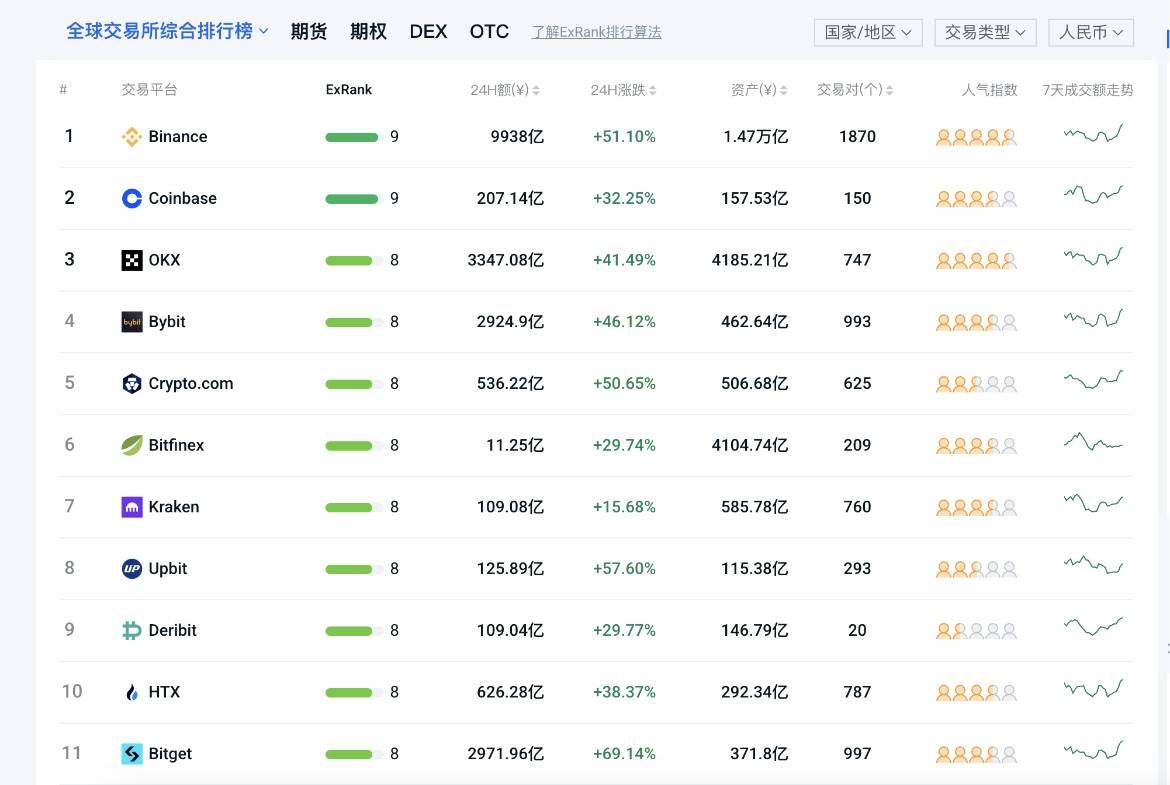The height and width of the screenshot is (785, 1170).
Task: Click the OKX logo icon
Action: (x=131, y=260)
